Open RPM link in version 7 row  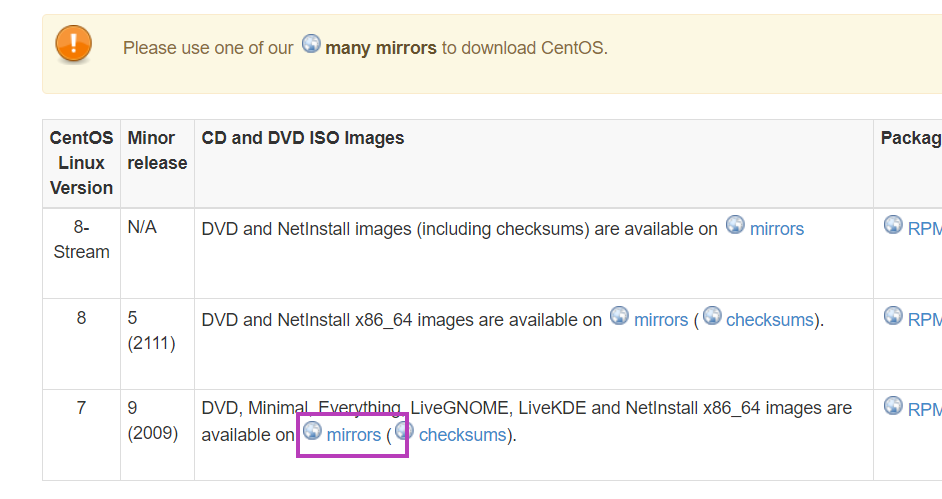pos(925,410)
